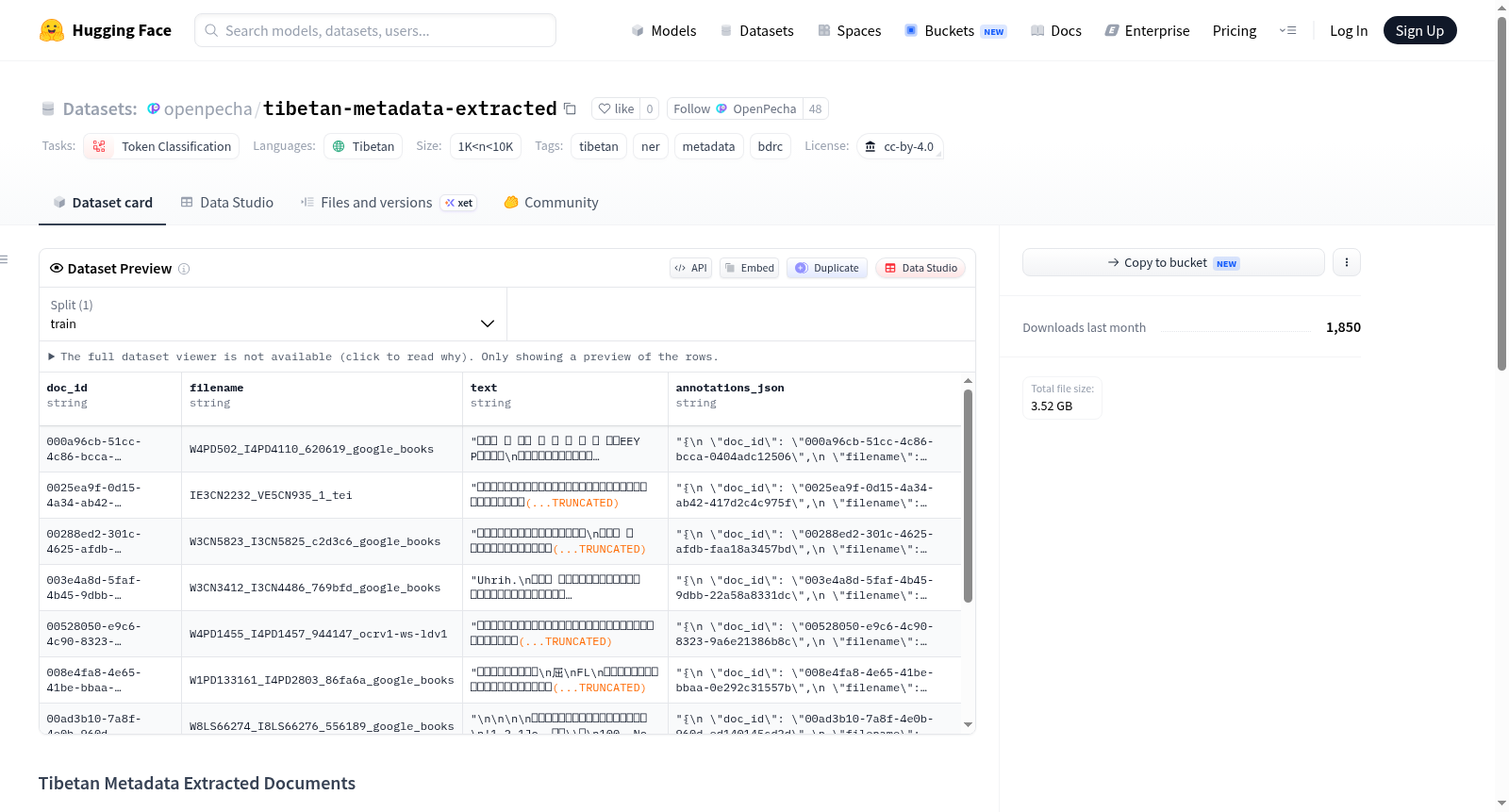Screen dimensions: 1509x812
Task: Click the Sign Up button
Action: click(x=1419, y=30)
